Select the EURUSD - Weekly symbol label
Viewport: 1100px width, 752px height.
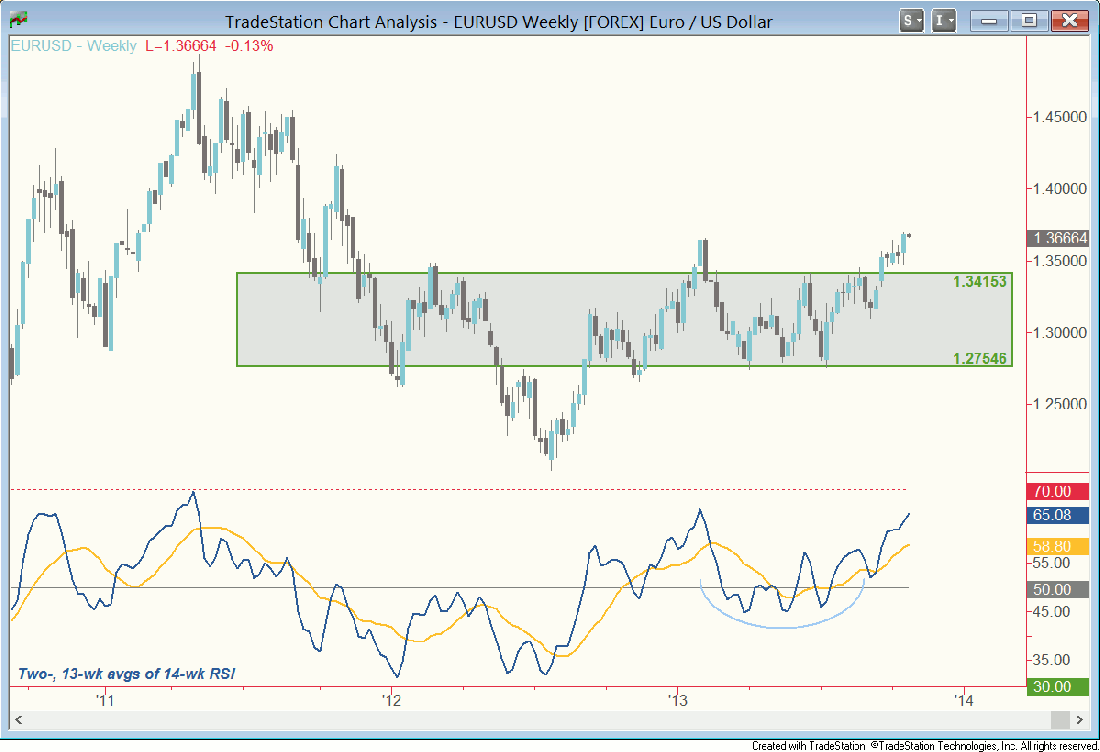[x=74, y=46]
